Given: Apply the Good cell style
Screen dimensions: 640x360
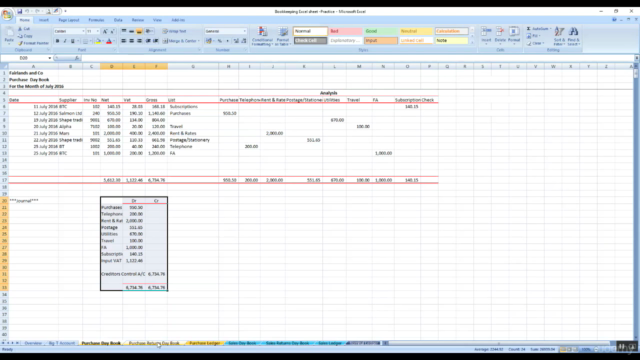Looking at the screenshot, I should [380, 31].
